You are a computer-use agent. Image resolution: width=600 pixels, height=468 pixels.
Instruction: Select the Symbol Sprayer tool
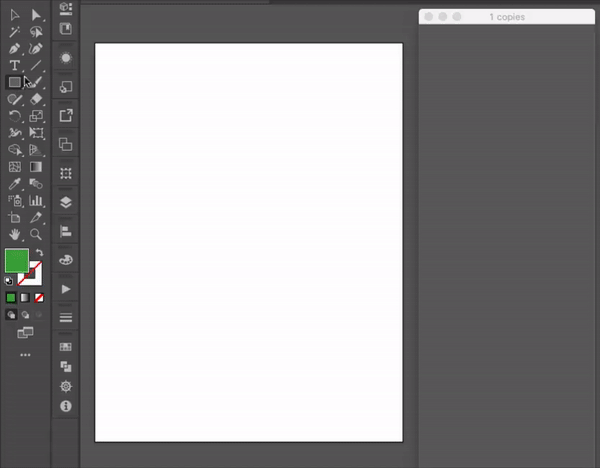15,201
